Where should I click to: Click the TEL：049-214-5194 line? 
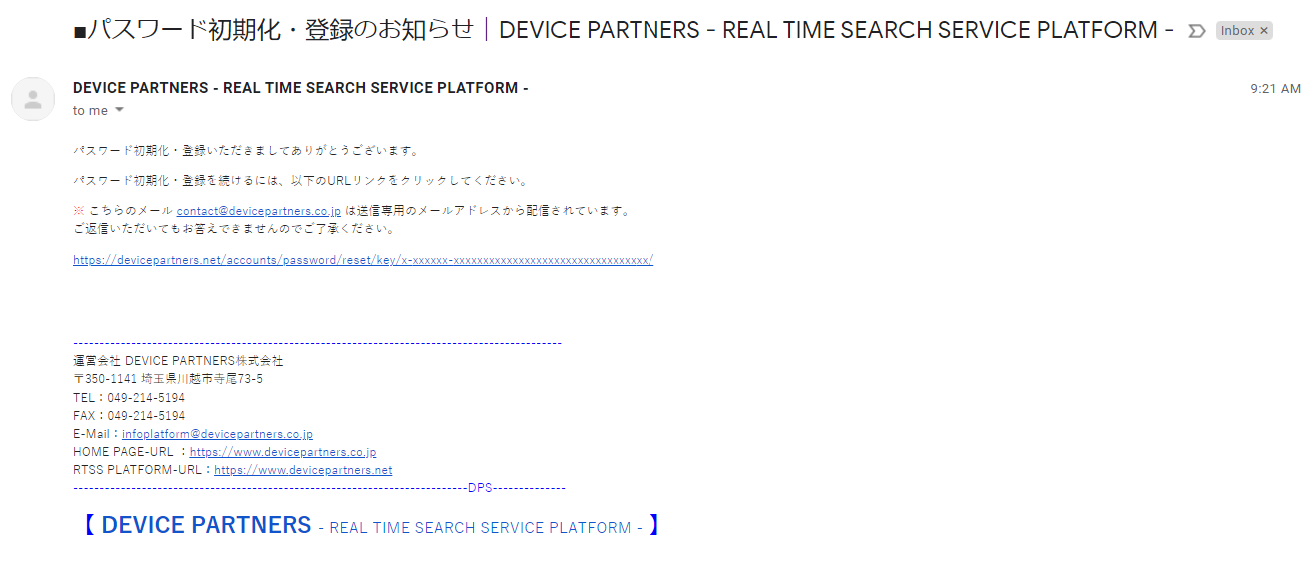point(129,398)
